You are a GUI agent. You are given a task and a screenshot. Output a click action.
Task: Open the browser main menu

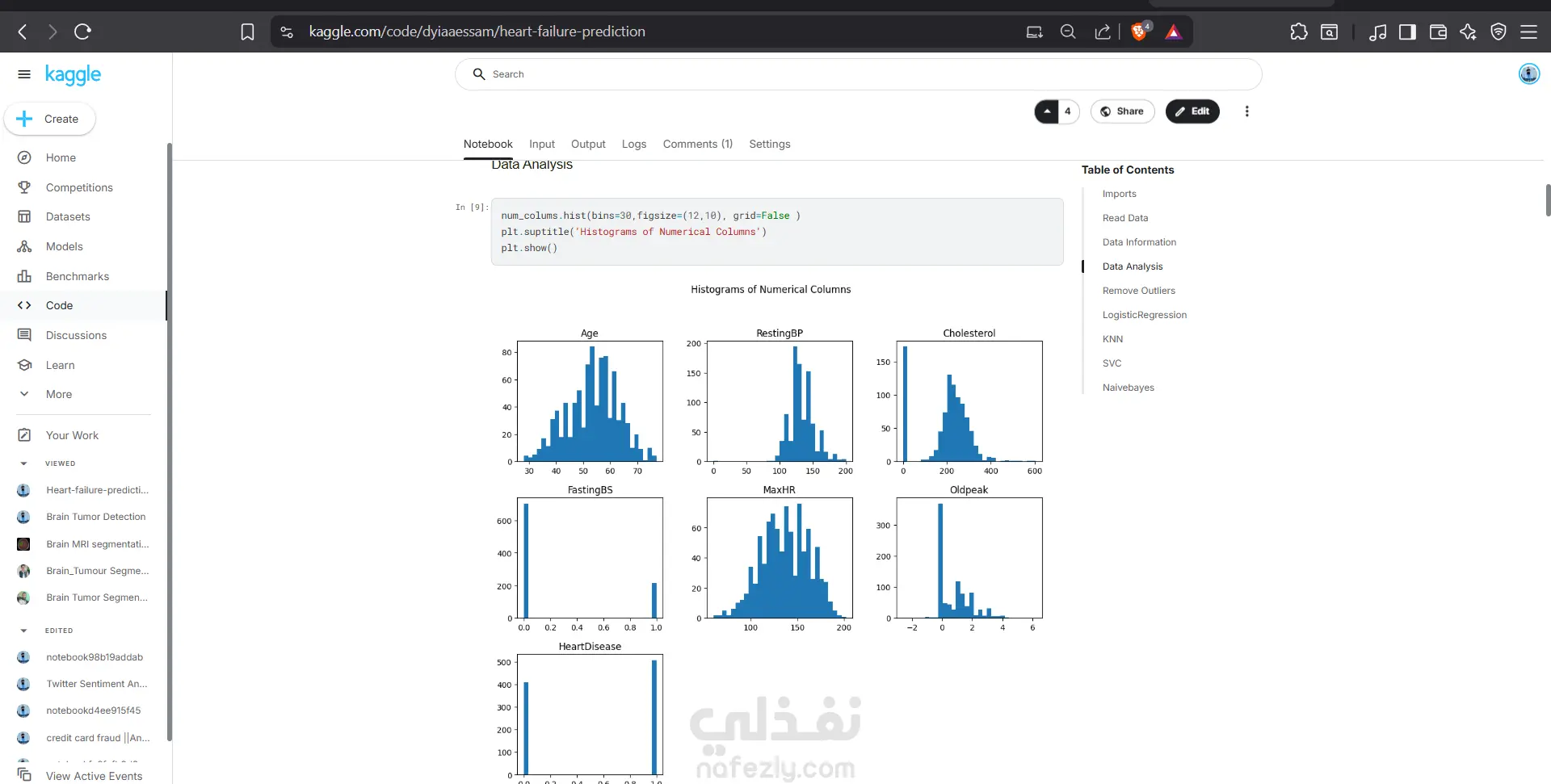tap(1528, 31)
